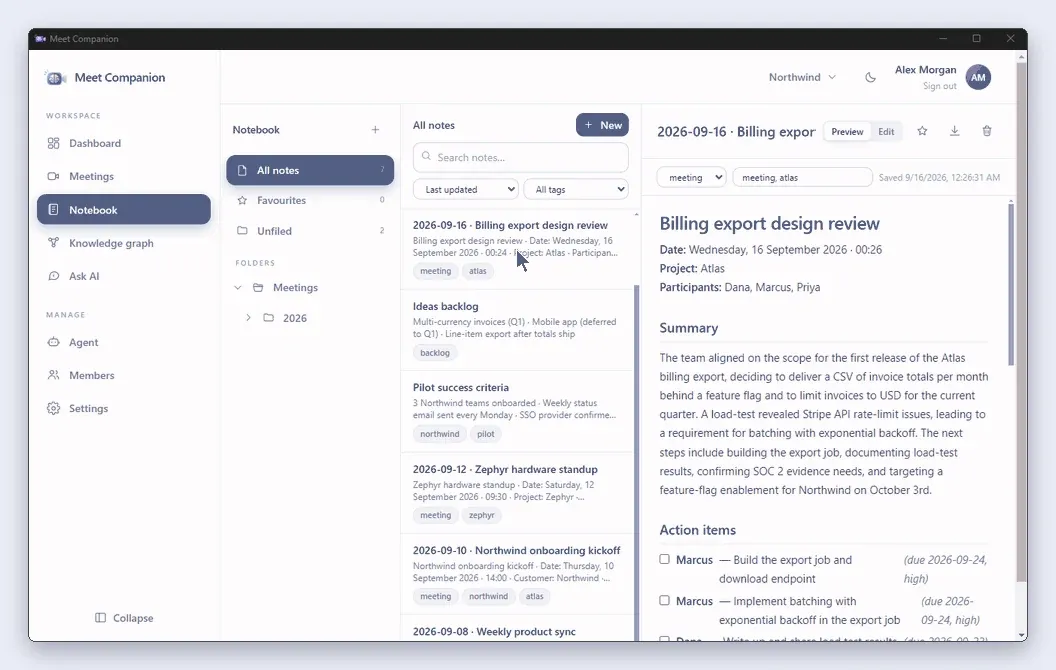Viewport: 1056px width, 670px height.
Task: Click the Search notes field
Action: pos(521,157)
